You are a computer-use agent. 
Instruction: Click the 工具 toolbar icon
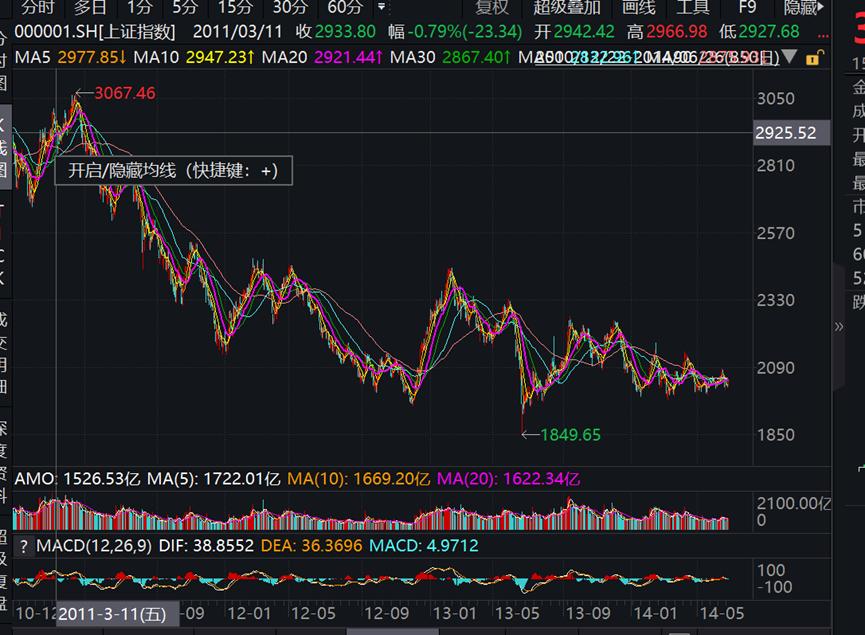(690, 8)
